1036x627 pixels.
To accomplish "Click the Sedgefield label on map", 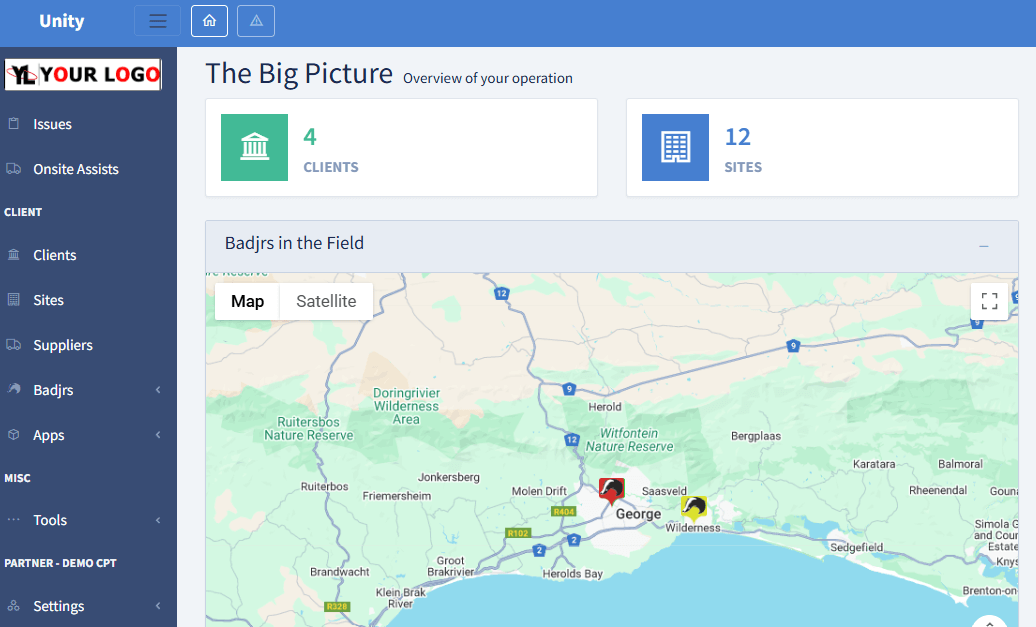I will tap(856, 547).
